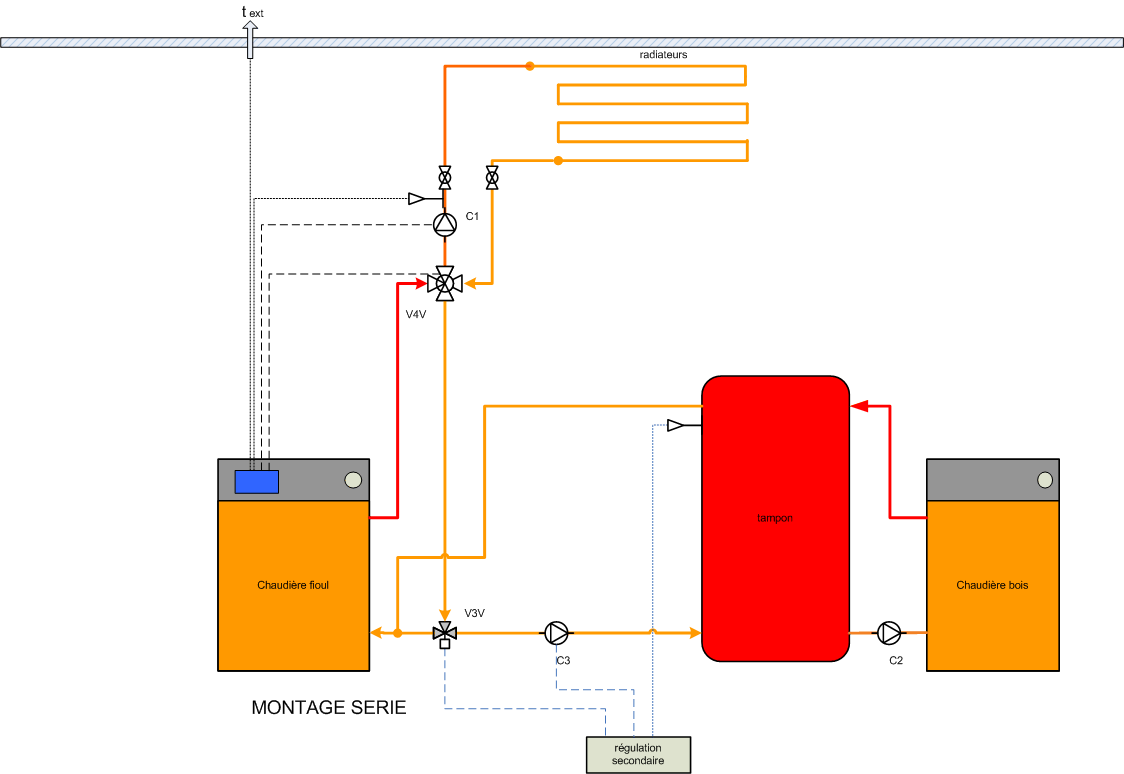The image size is (1124, 774).
Task: Click the C1 circulator pump symbol
Action: (445, 224)
